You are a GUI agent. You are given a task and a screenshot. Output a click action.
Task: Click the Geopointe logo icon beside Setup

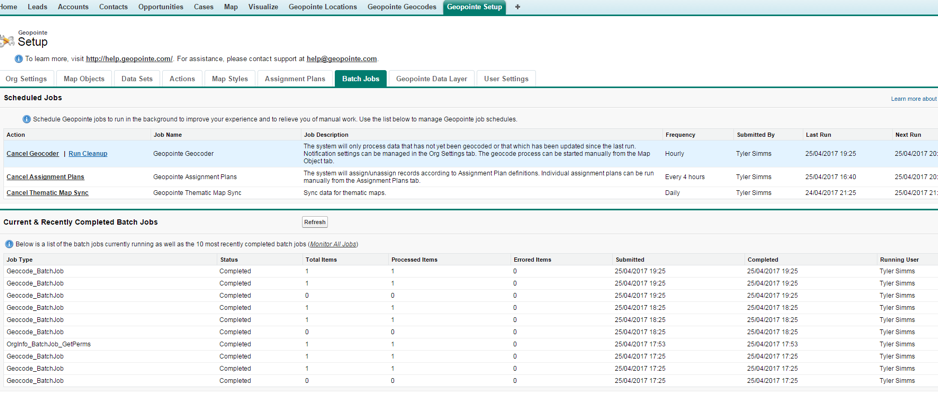pyautogui.click(x=7, y=41)
